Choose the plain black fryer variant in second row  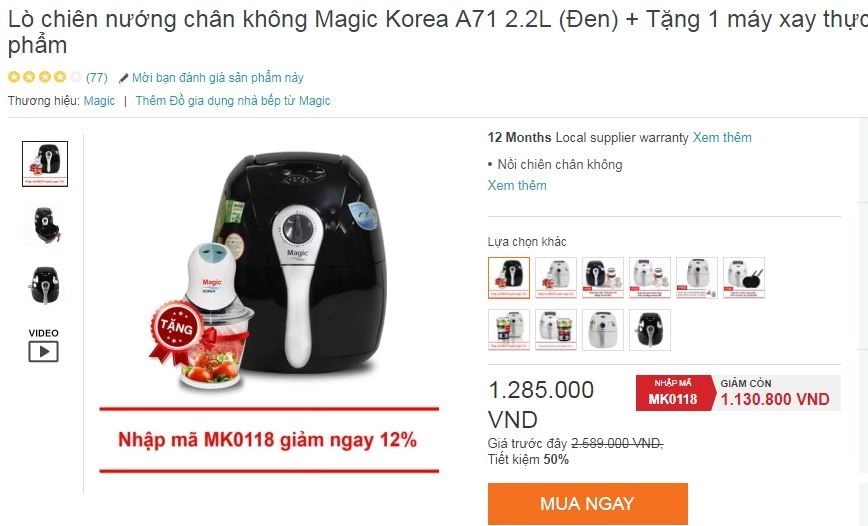(x=650, y=330)
